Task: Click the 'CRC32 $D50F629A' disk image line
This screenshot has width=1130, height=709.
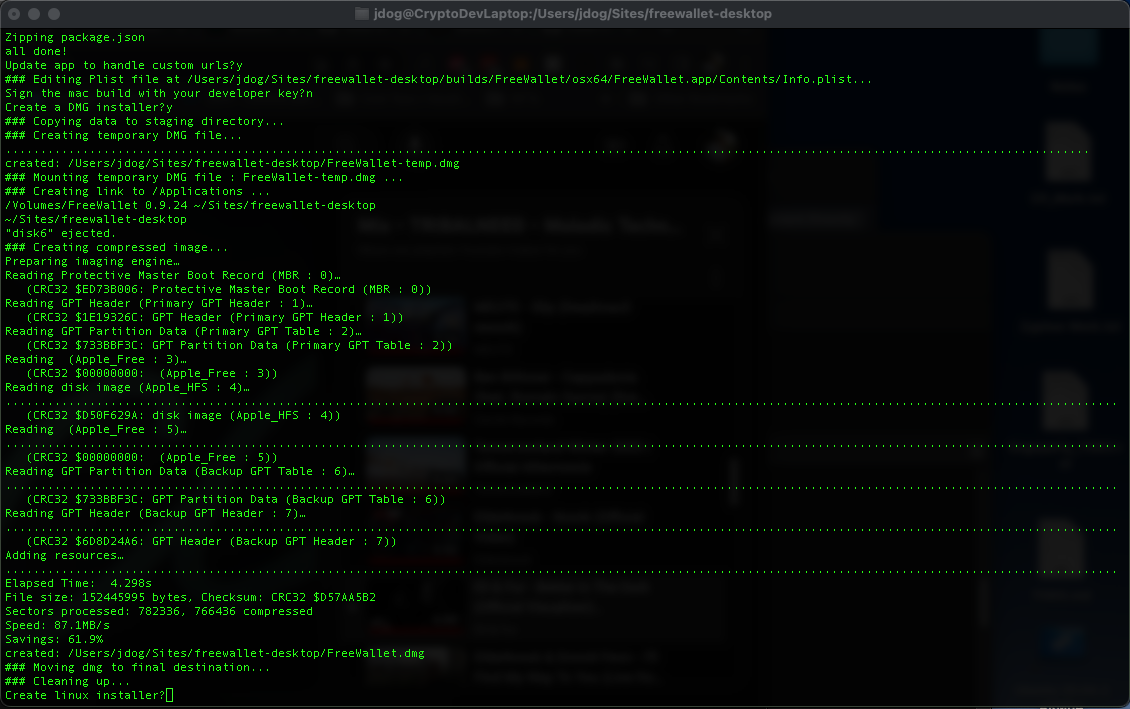Action: click(x=184, y=416)
